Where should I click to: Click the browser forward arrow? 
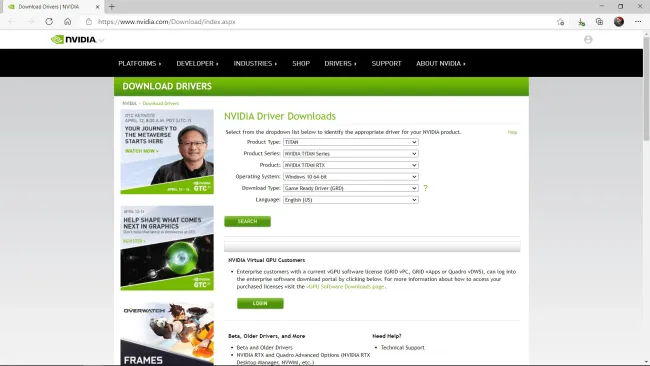tap(31, 22)
